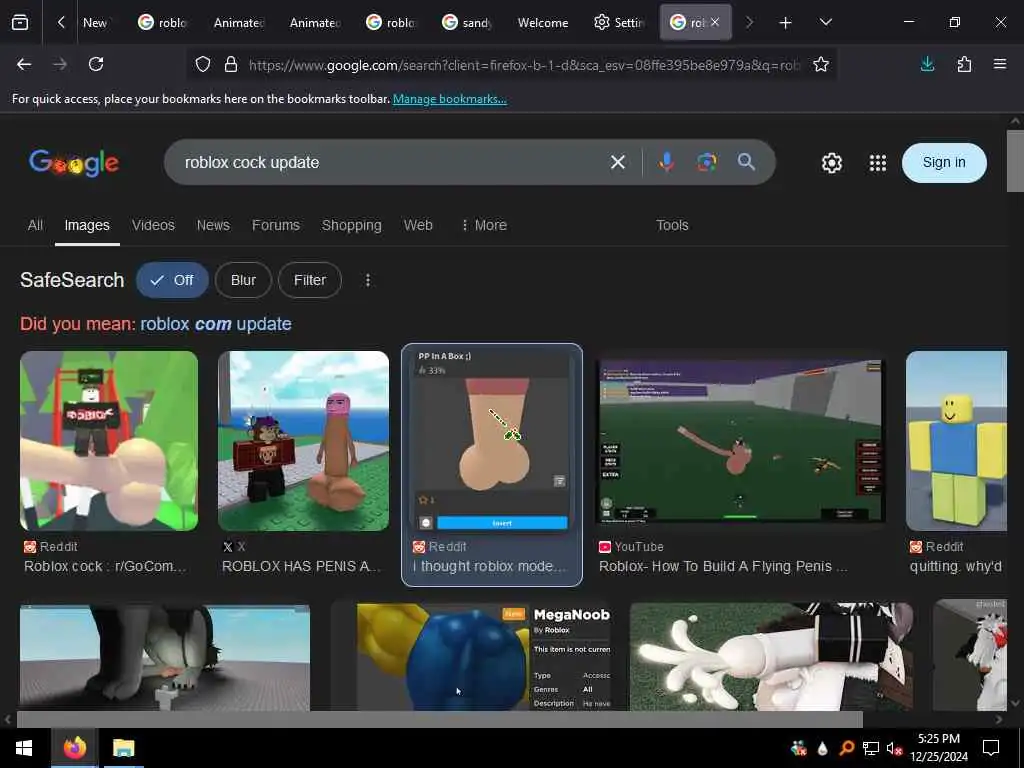
Task: Bookmark this page with the star icon
Action: 821,64
